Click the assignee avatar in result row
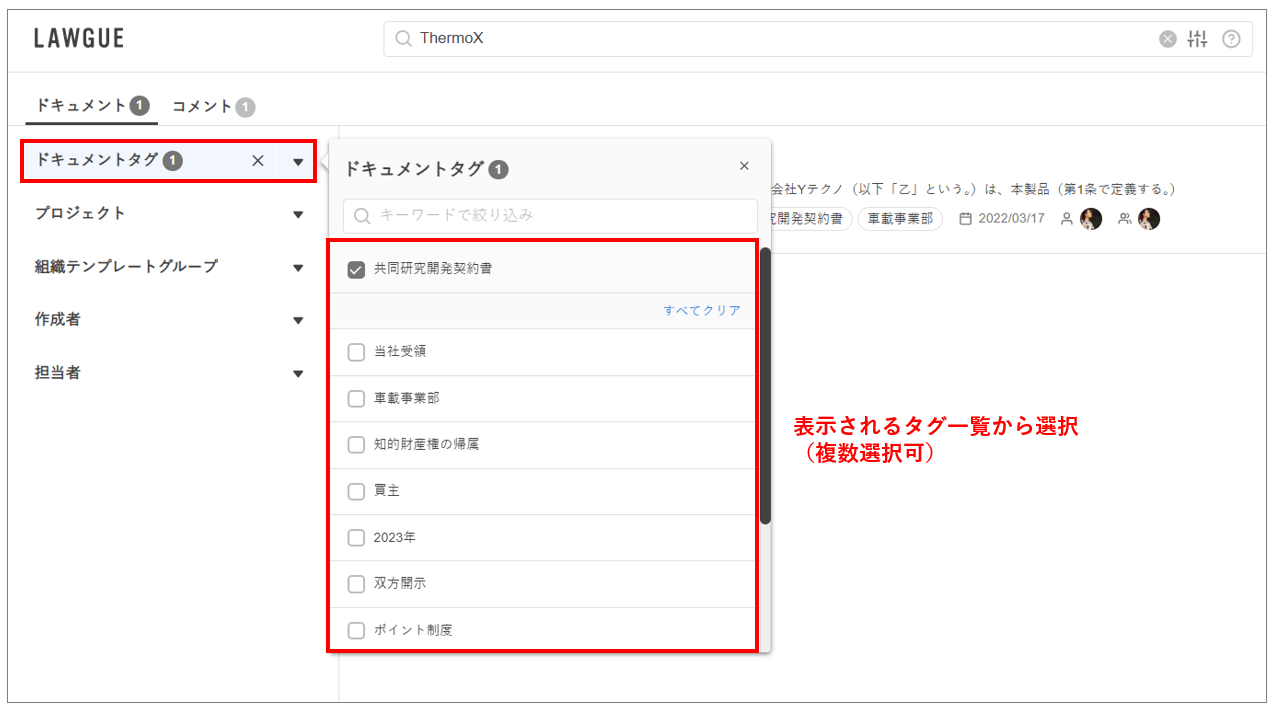This screenshot has width=1277, height=710. 1149,218
